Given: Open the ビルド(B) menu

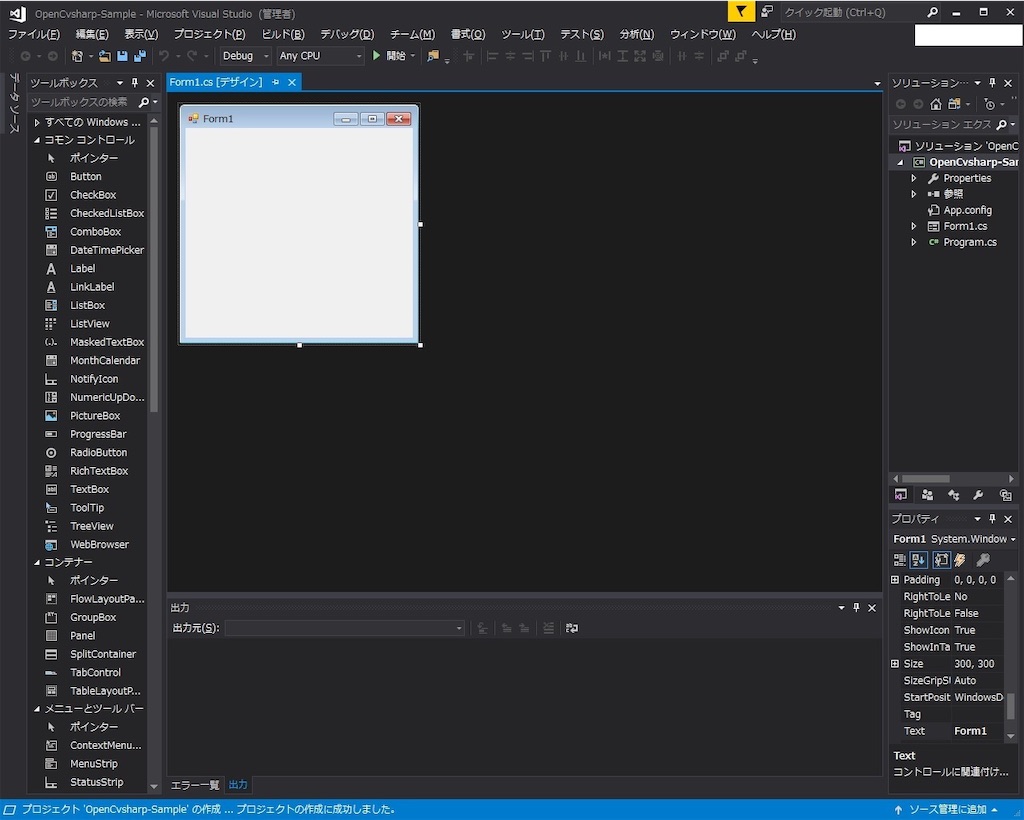Looking at the screenshot, I should pyautogui.click(x=283, y=35).
